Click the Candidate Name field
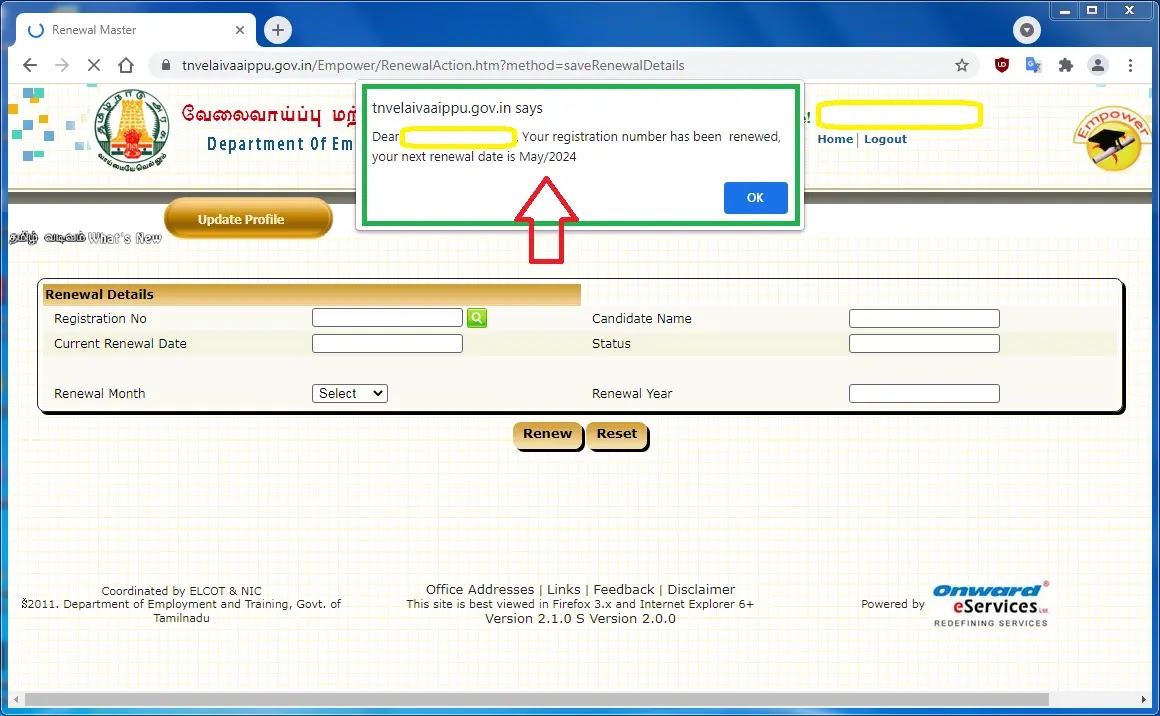This screenshot has width=1160, height=716. click(x=924, y=318)
